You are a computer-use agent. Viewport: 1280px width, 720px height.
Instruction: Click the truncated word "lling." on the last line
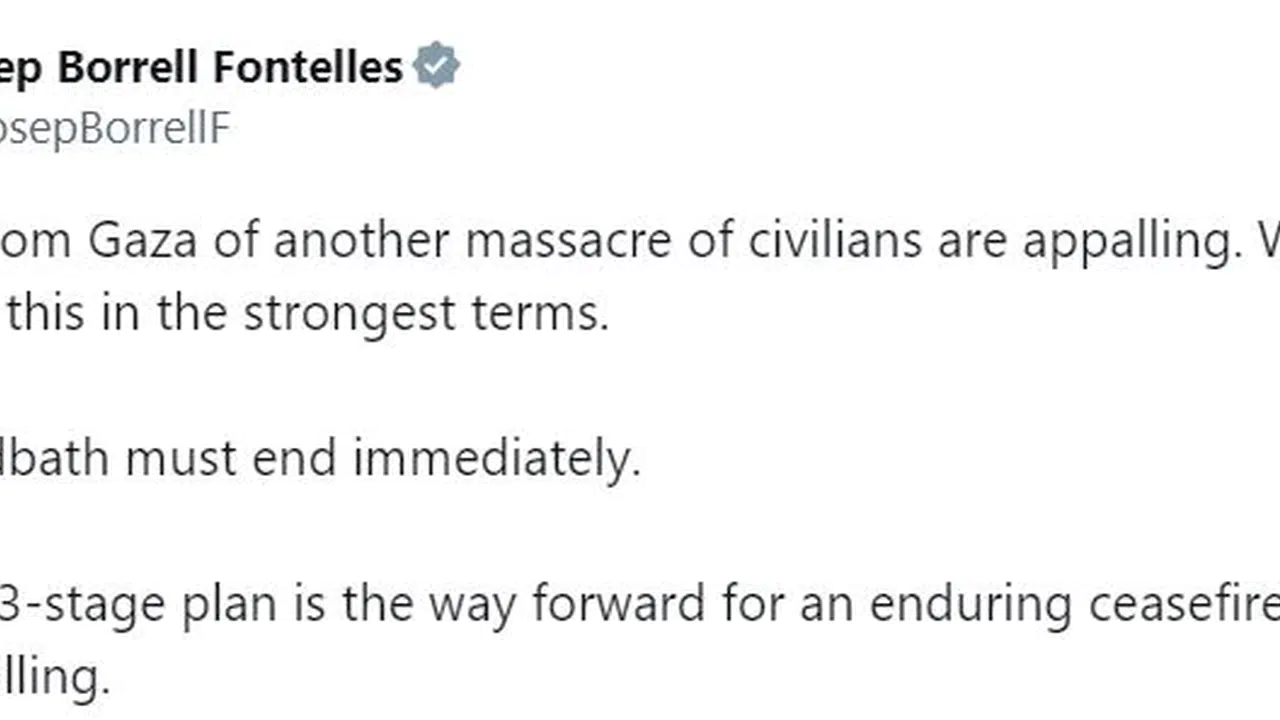click(x=55, y=677)
